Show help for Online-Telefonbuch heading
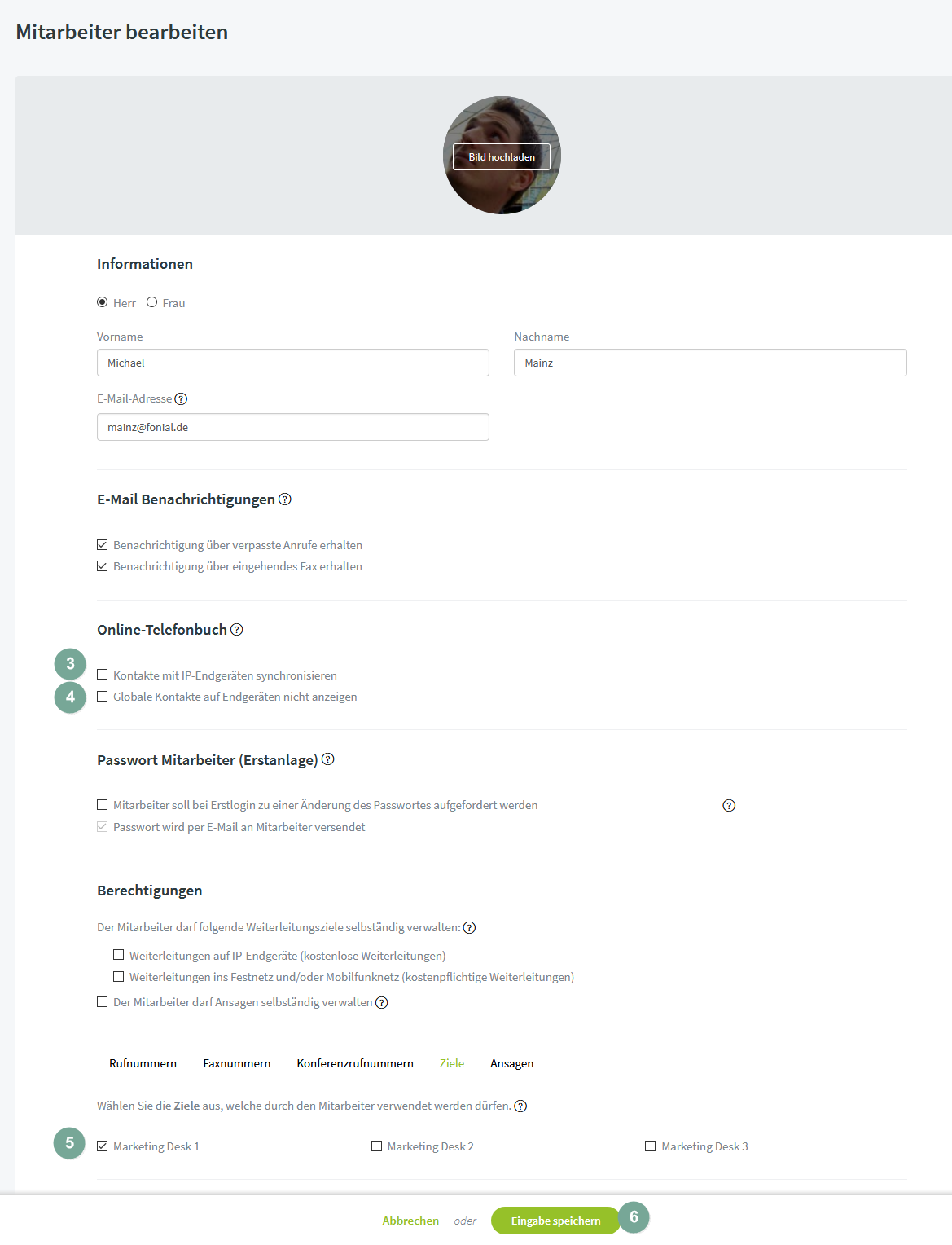 (237, 630)
